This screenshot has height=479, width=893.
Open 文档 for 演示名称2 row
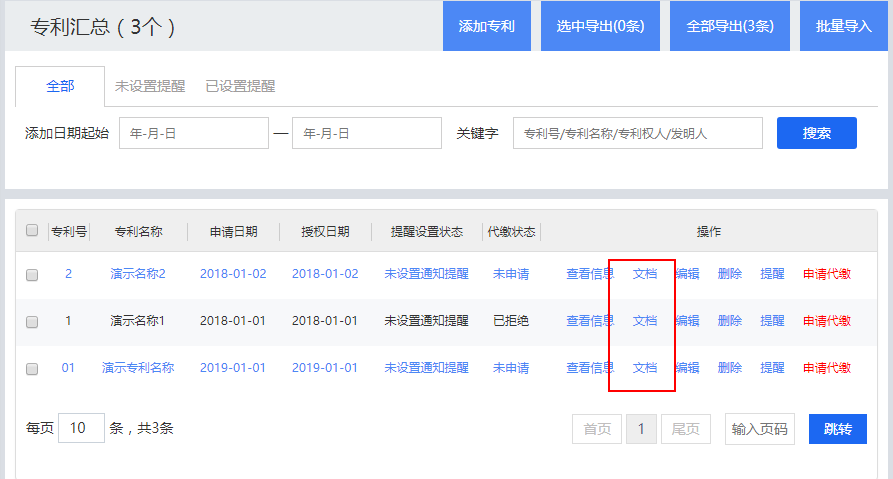pyautogui.click(x=645, y=274)
